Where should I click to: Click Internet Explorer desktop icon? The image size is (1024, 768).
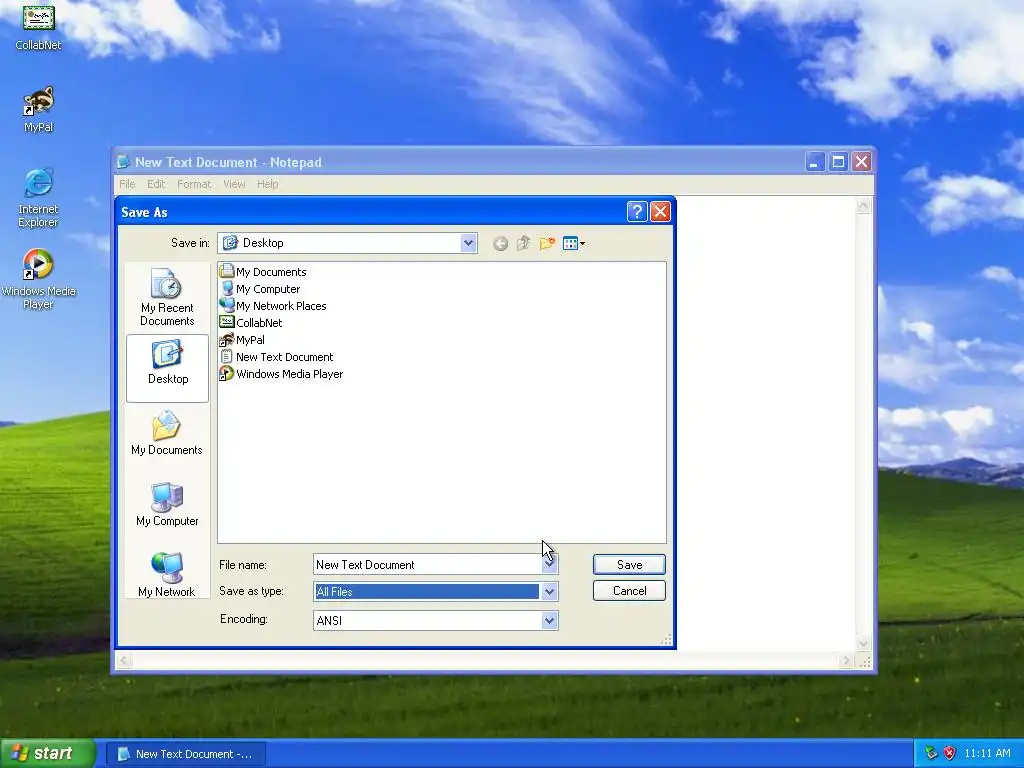pyautogui.click(x=38, y=198)
